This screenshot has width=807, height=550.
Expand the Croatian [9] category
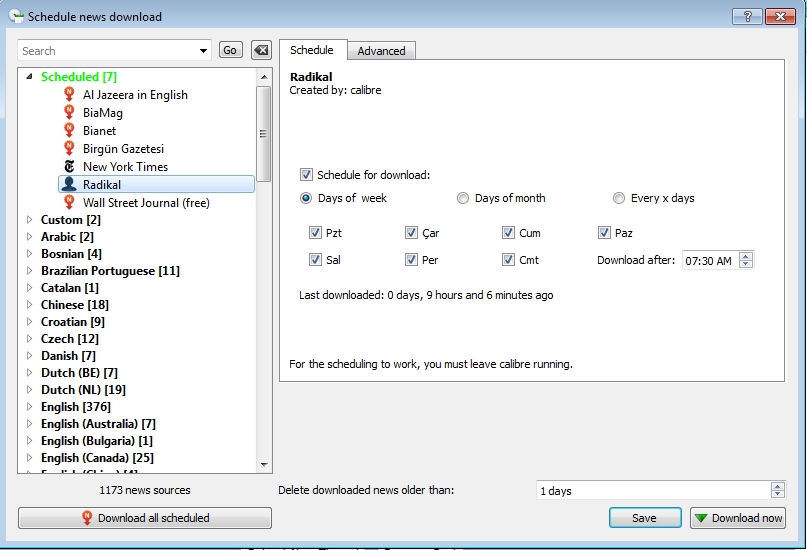coord(29,322)
